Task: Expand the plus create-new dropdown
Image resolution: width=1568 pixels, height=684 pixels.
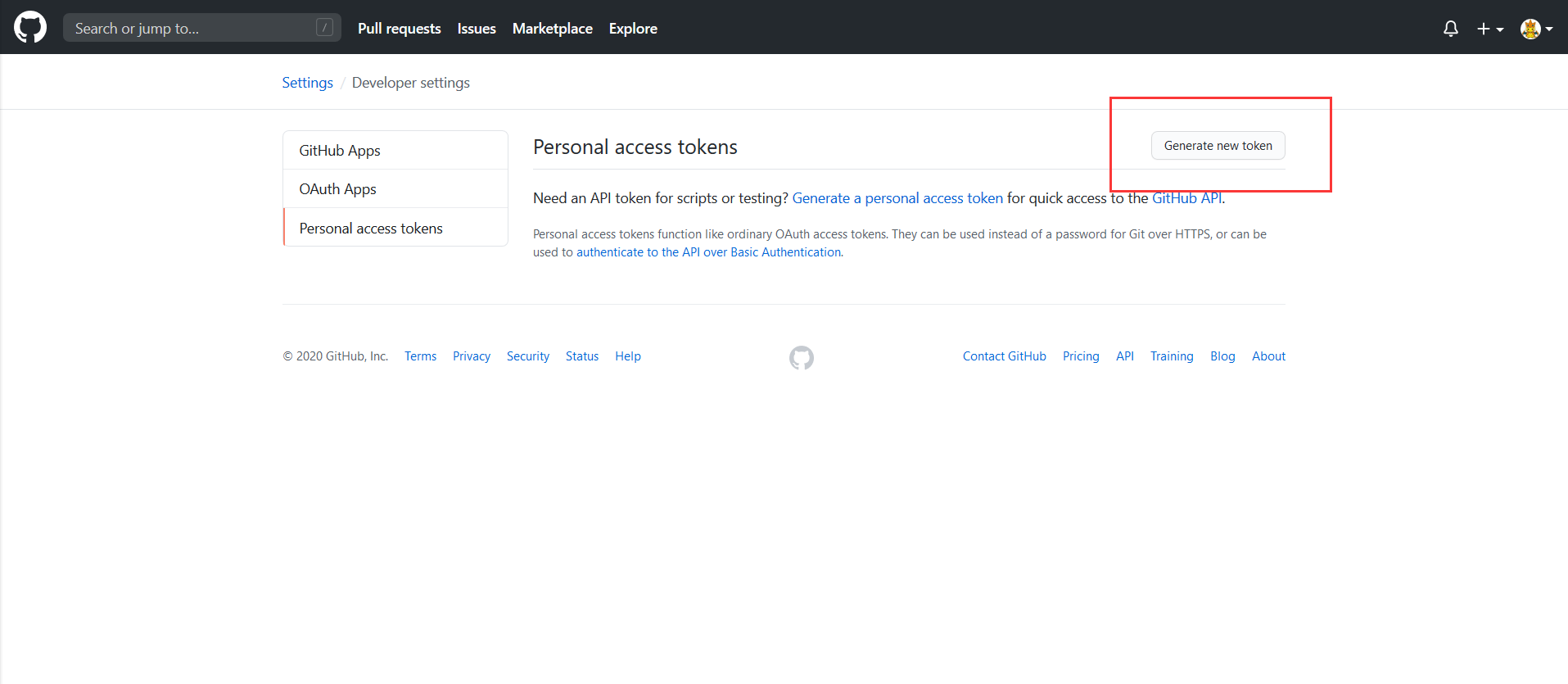Action: (x=1489, y=29)
